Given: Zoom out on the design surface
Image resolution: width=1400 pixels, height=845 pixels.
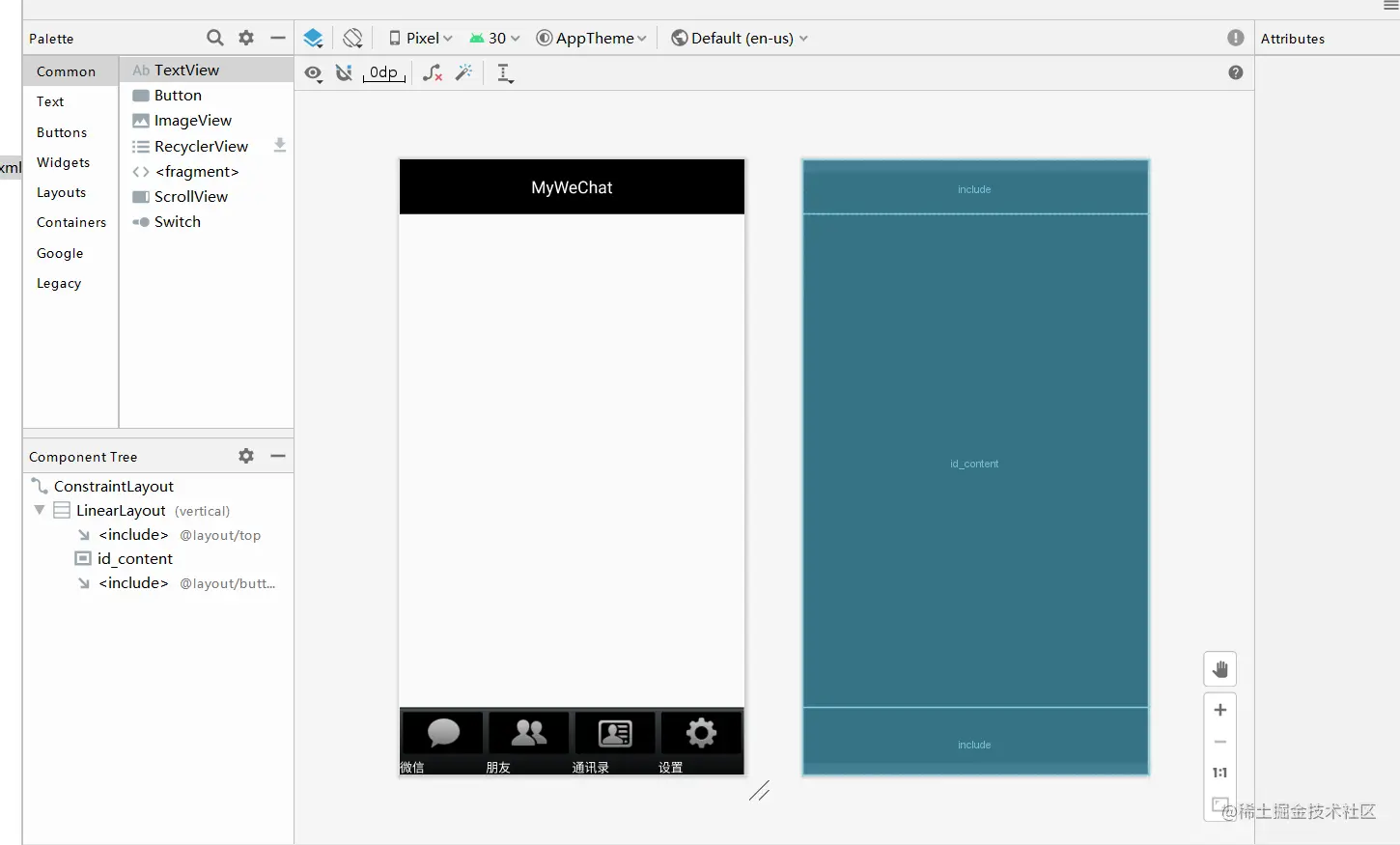Looking at the screenshot, I should click(x=1220, y=742).
